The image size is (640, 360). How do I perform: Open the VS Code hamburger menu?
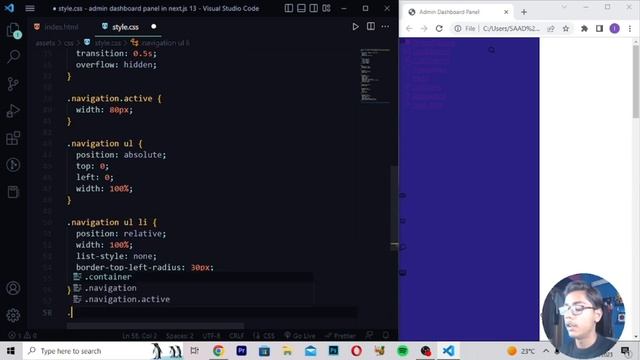pyautogui.click(x=30, y=8)
